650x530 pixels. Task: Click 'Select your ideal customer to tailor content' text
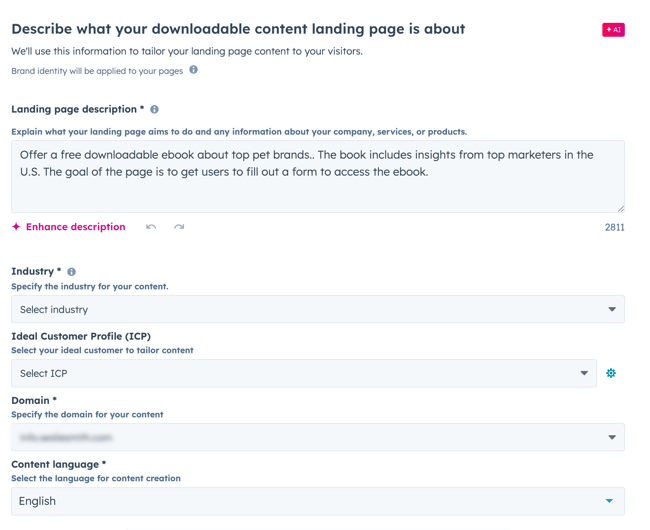coord(102,350)
